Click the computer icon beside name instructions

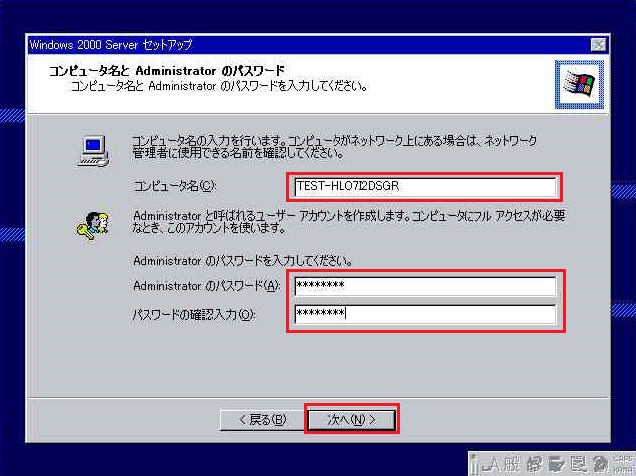93,151
